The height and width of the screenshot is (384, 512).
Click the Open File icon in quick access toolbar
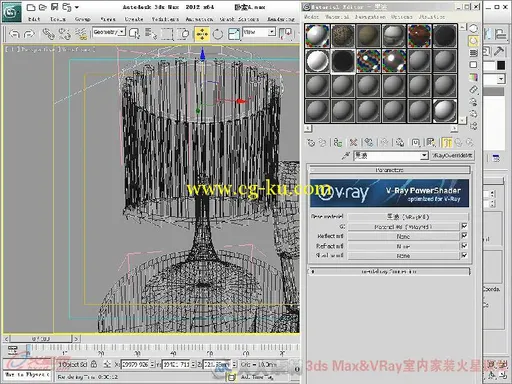point(42,7)
